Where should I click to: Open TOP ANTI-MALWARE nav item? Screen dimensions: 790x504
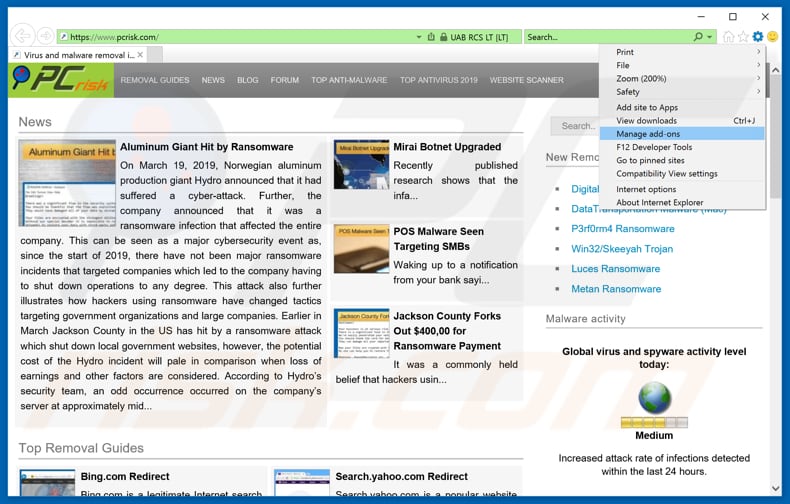349,80
